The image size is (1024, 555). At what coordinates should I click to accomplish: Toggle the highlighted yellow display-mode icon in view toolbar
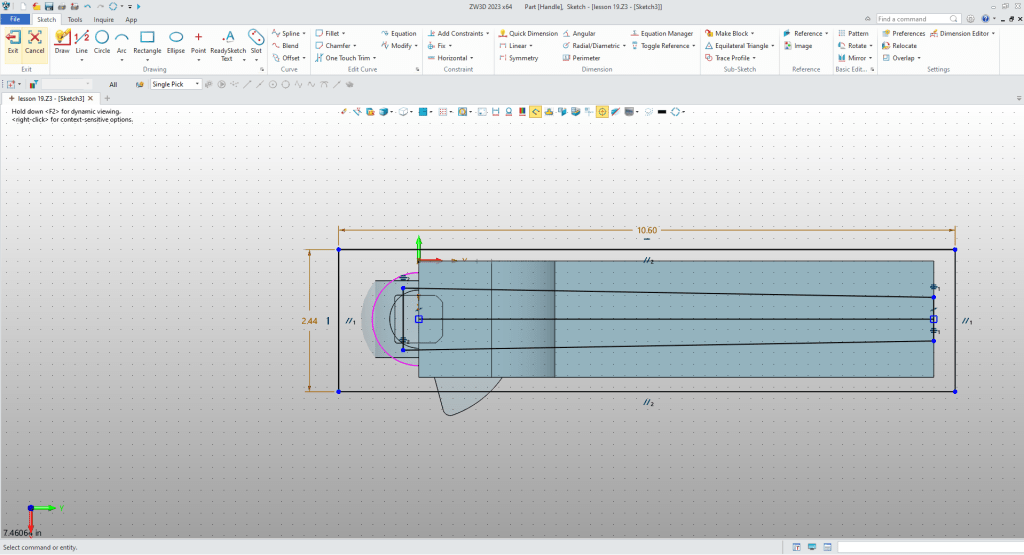pyautogui.click(x=535, y=111)
